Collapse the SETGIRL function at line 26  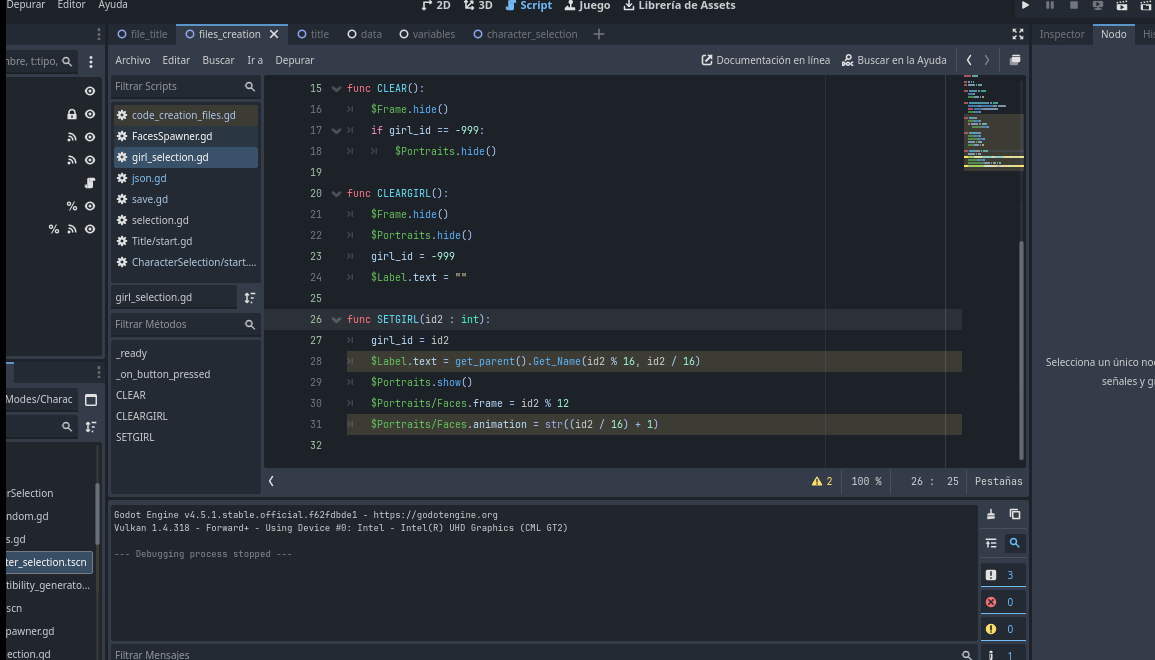point(336,320)
